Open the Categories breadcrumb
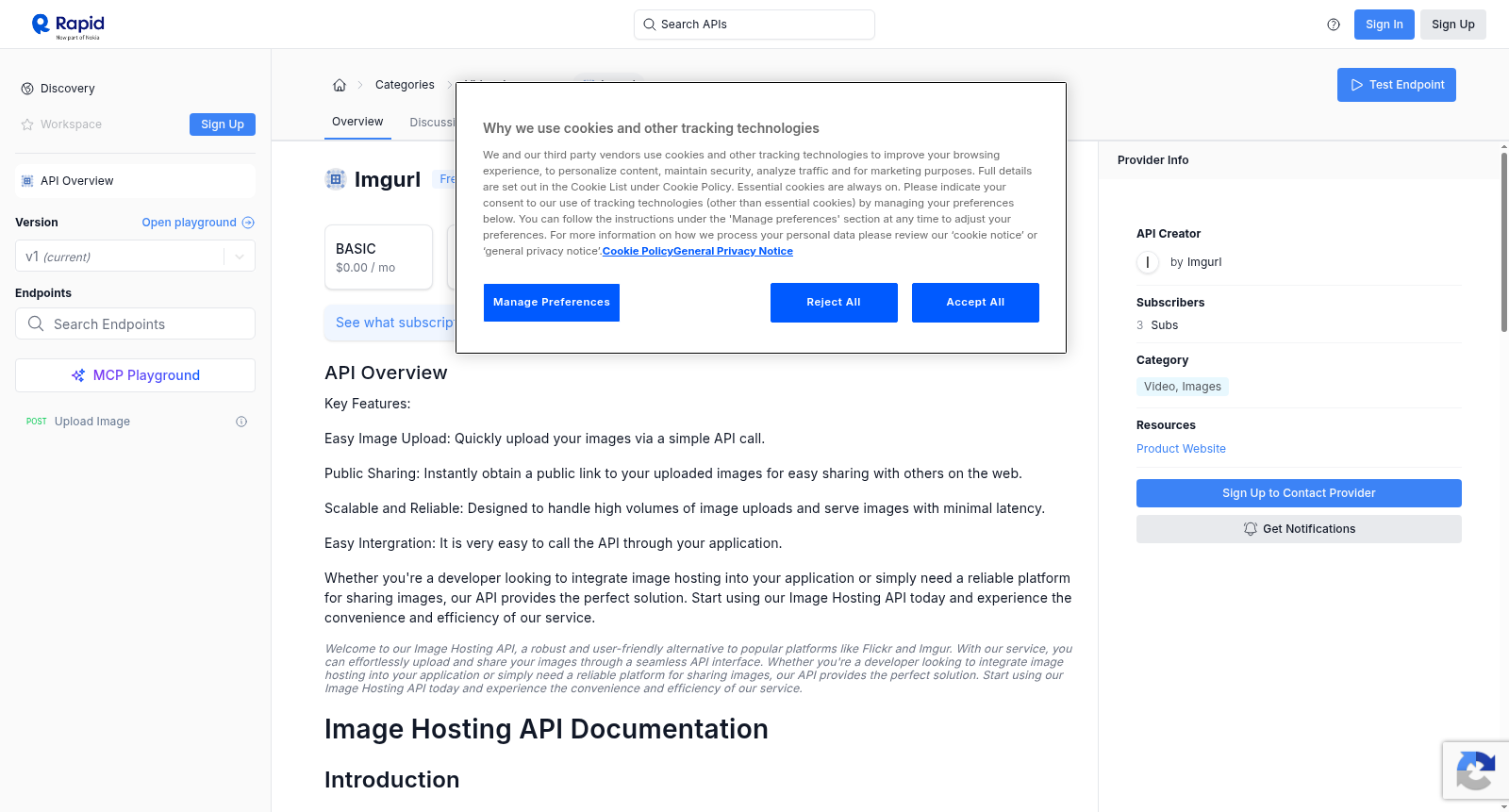 tap(405, 85)
